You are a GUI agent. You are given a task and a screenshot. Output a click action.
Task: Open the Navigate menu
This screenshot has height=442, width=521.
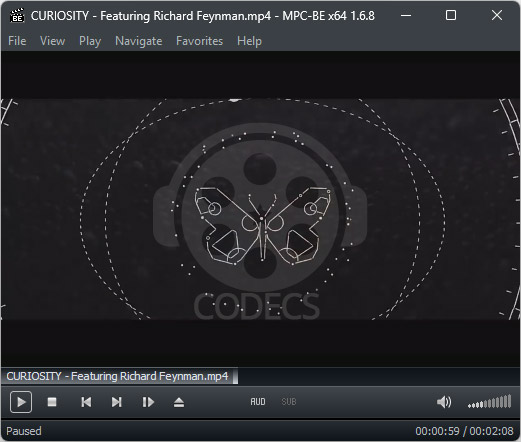[x=139, y=41]
